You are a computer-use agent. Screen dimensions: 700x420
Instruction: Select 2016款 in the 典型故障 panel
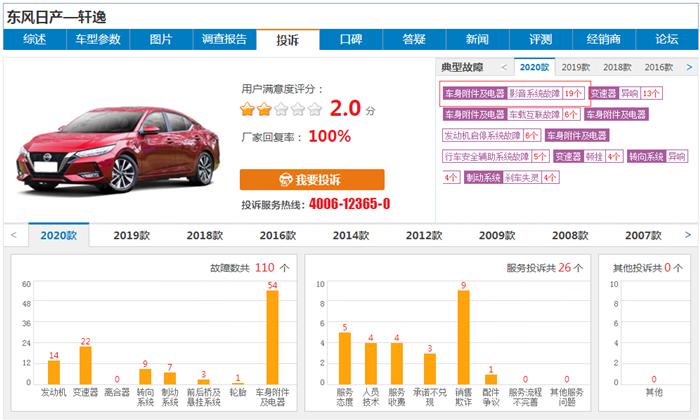click(659, 67)
